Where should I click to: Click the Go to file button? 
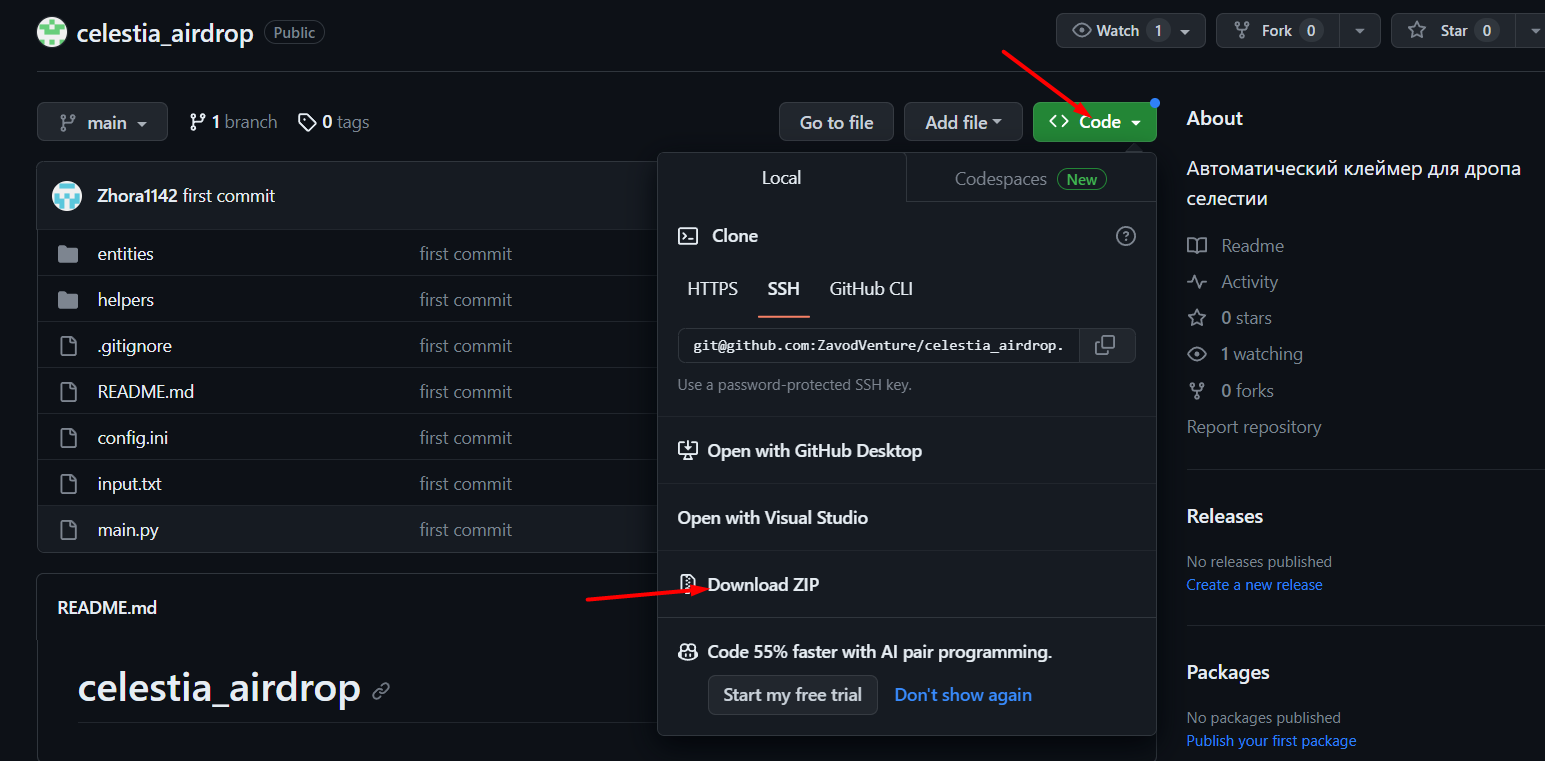(x=836, y=121)
